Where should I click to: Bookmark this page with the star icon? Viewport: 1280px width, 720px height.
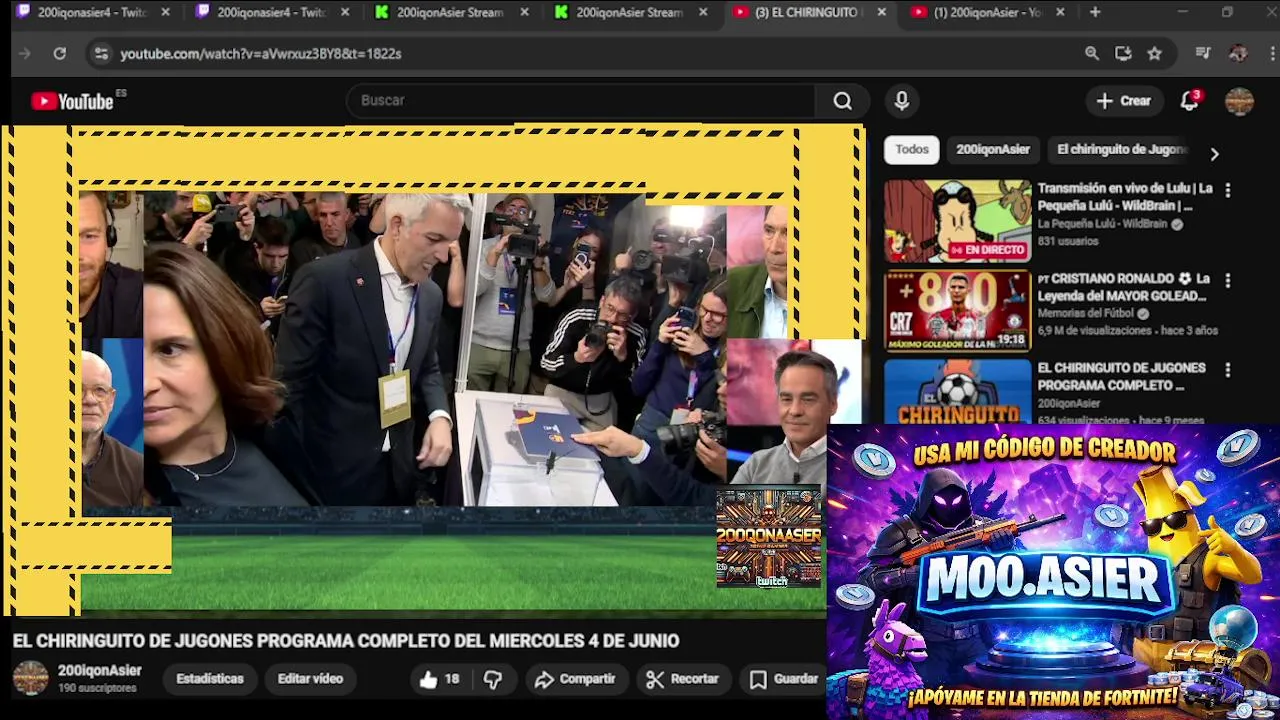tap(1155, 54)
